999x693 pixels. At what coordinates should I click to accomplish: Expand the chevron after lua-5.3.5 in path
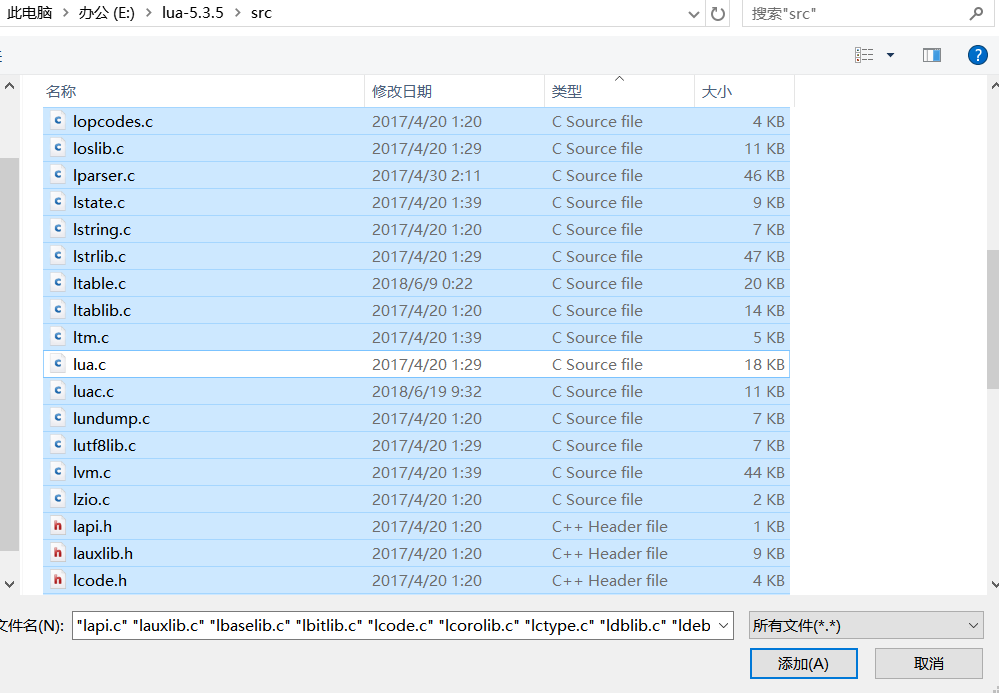pyautogui.click(x=238, y=13)
